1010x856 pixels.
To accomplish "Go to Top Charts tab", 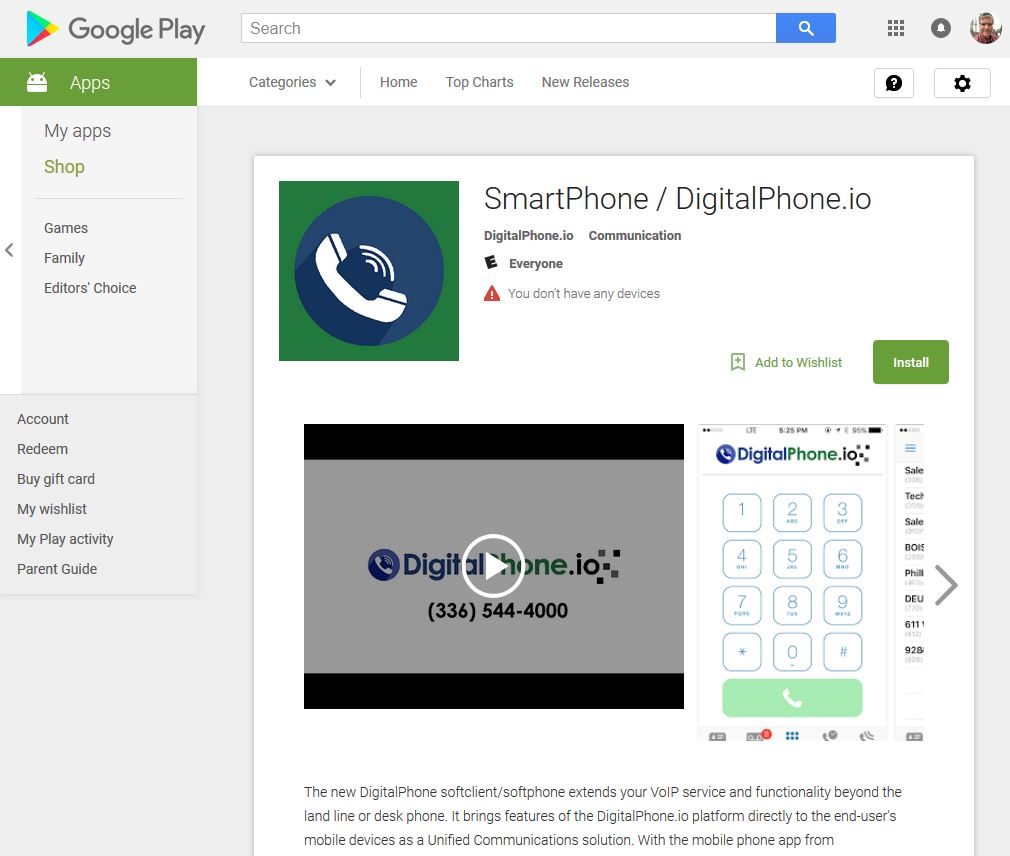I will [x=479, y=82].
